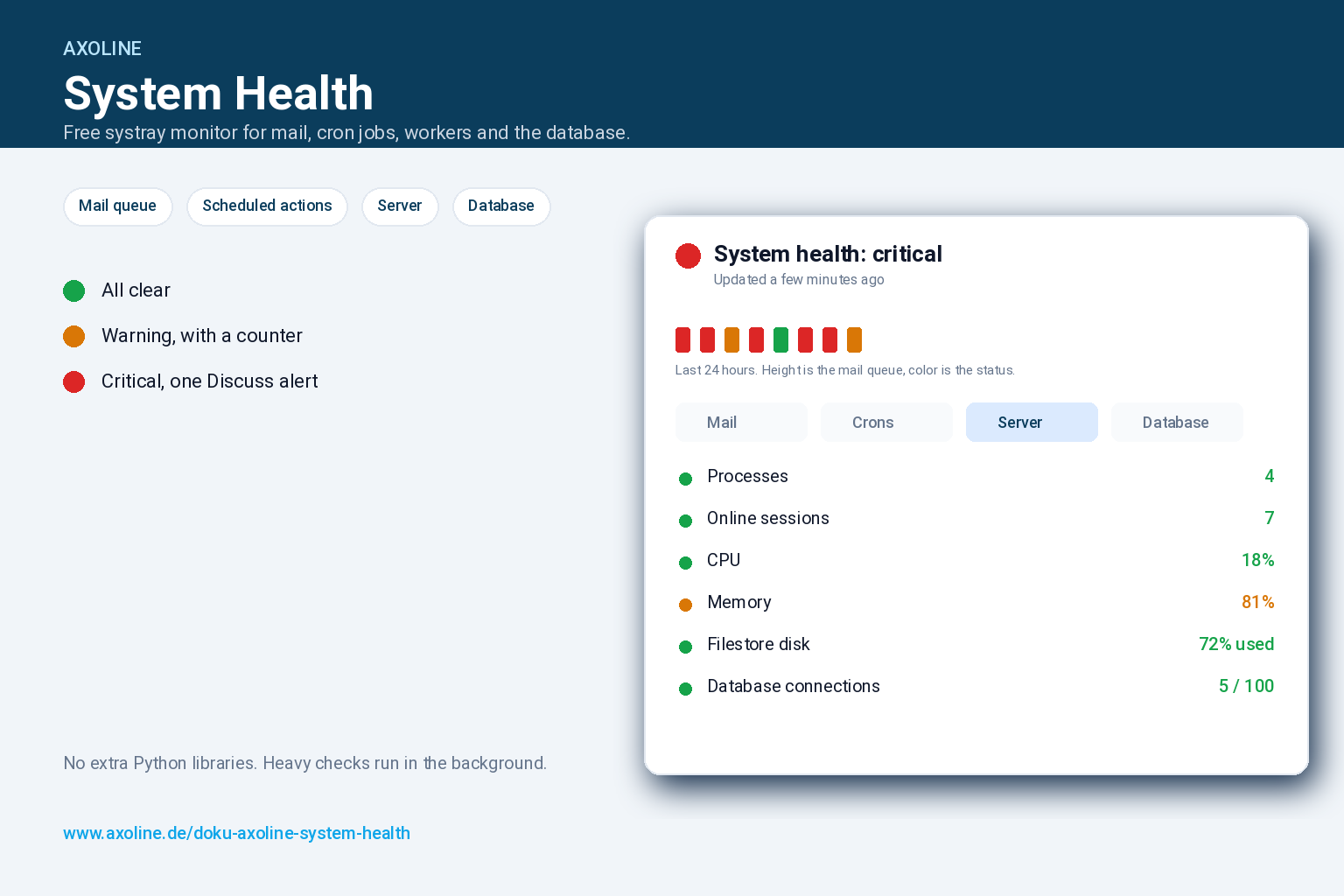Click the AXOLINE brand label
This screenshot has width=1344, height=896.
tap(102, 49)
